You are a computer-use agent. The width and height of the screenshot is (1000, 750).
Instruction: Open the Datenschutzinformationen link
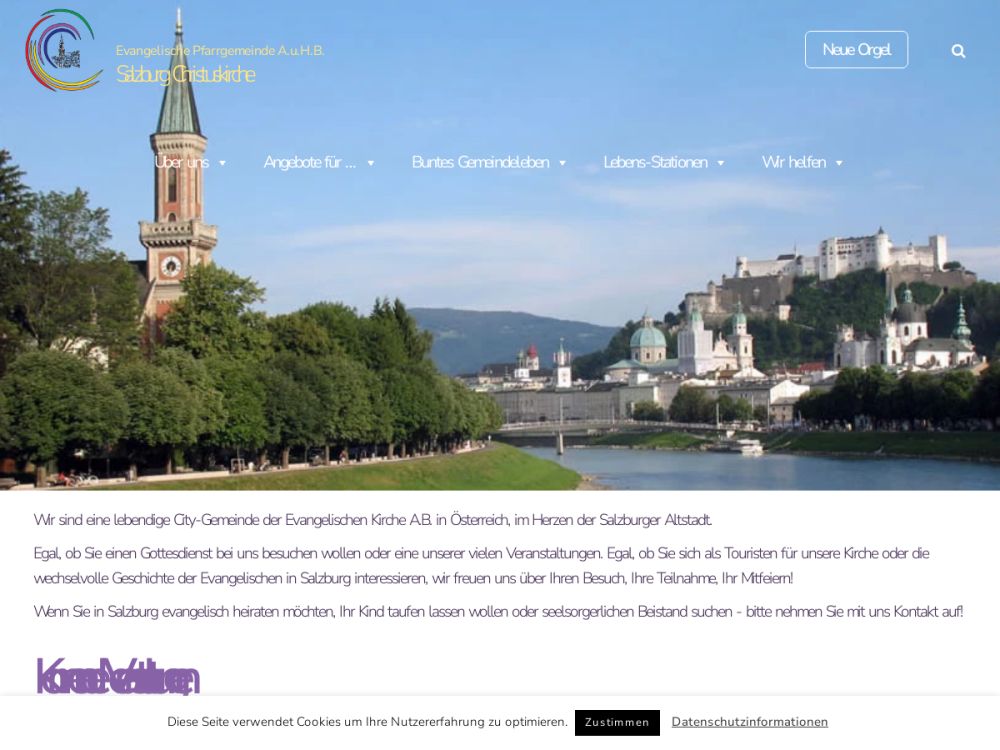coord(749,722)
